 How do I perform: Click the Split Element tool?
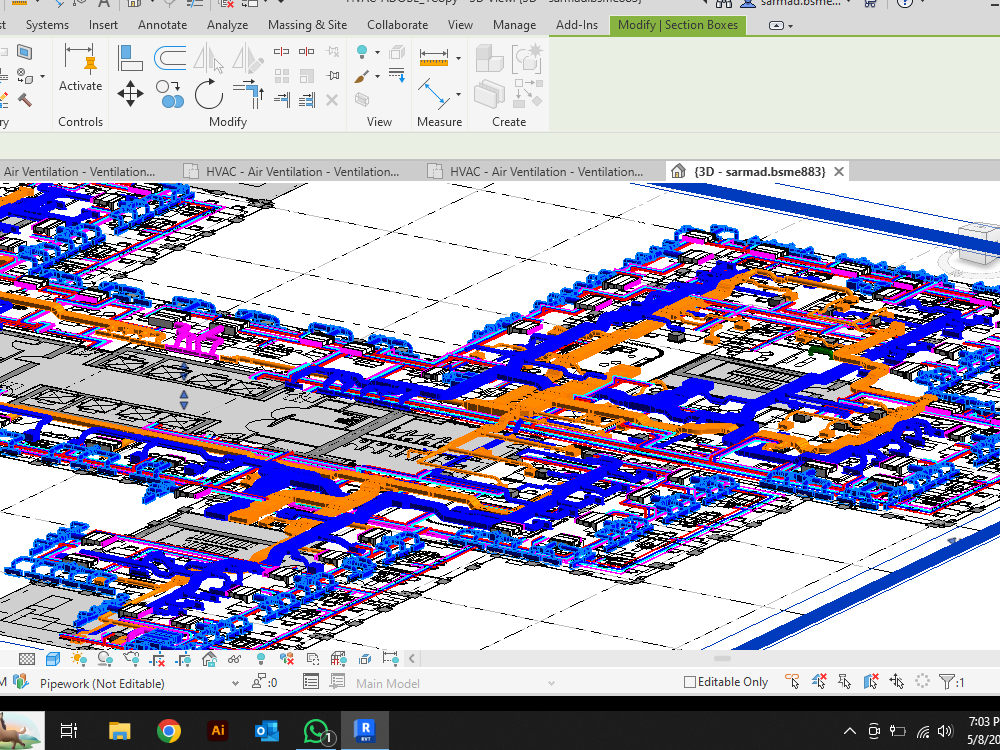coord(281,52)
